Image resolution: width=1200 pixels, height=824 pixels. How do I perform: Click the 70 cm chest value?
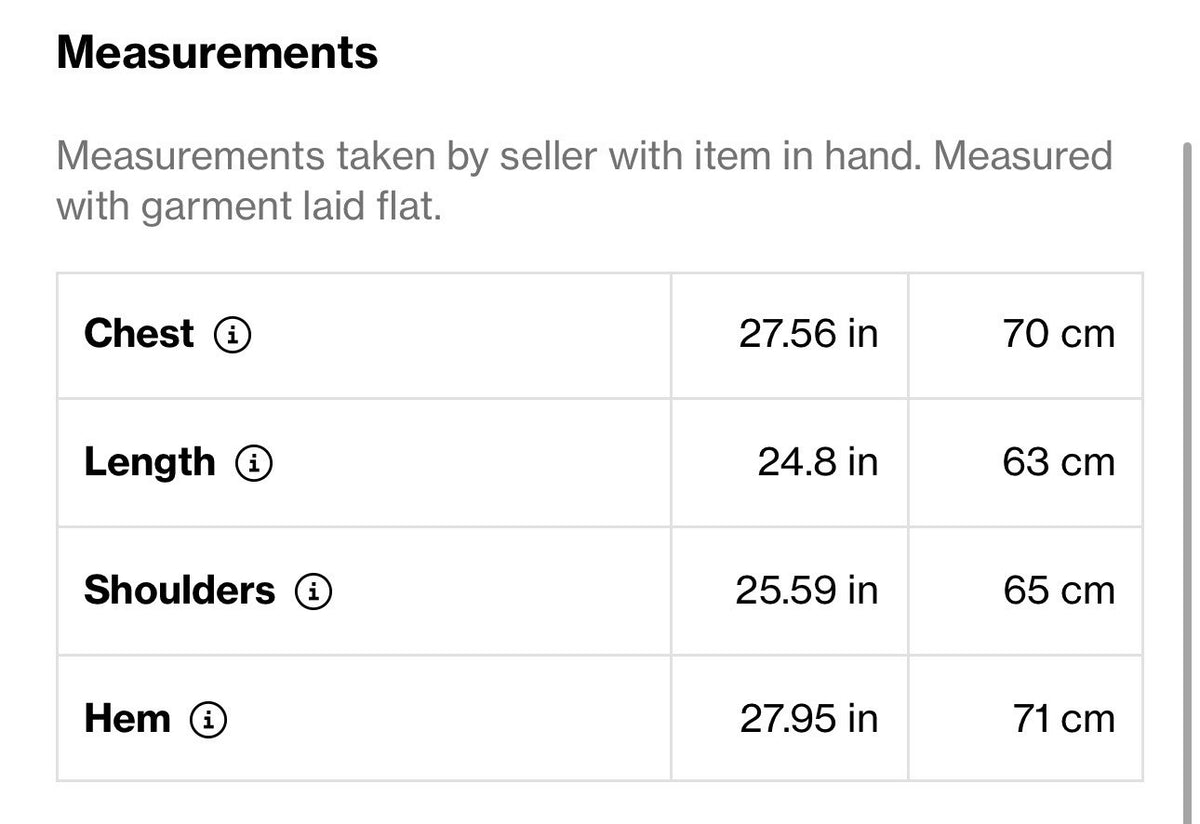[x=1059, y=334]
